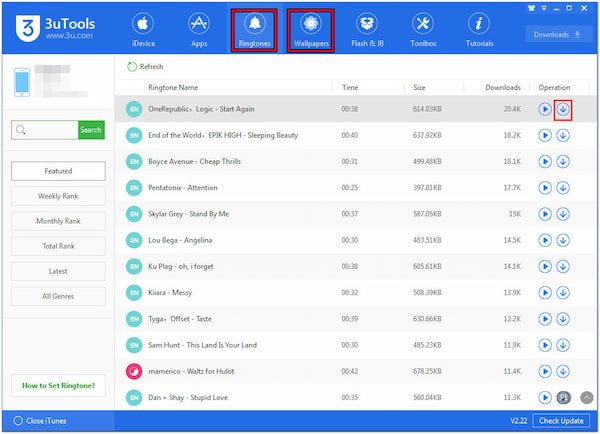Image resolution: width=600 pixels, height=434 pixels.
Task: Click the Downloads column header
Action: (503, 88)
